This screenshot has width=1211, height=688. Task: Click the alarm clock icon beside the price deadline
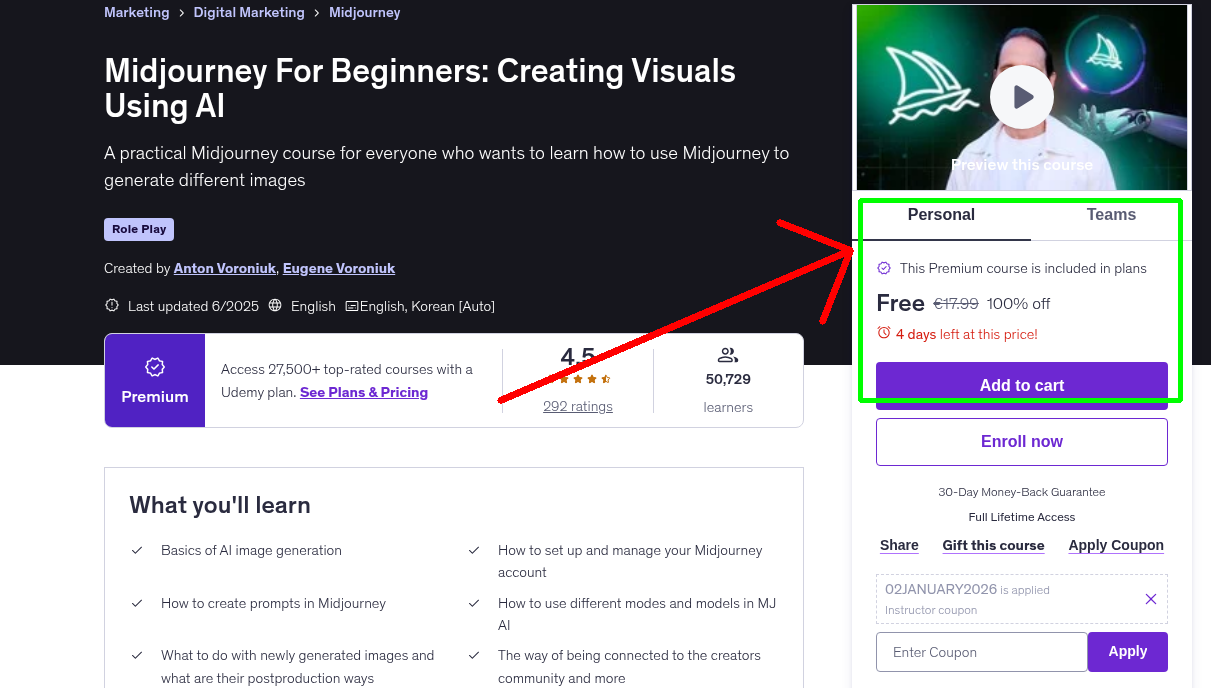click(x=884, y=334)
